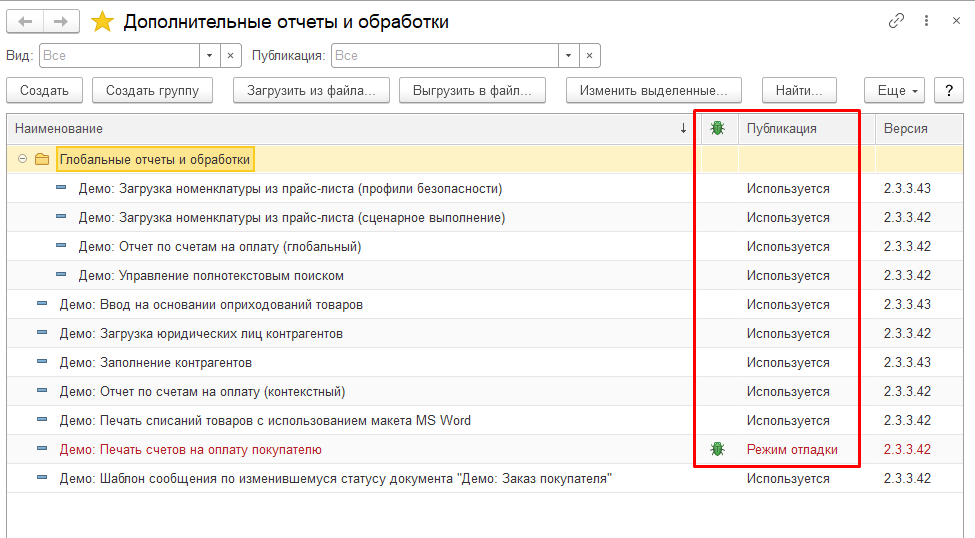Focus the Вид input field
975x538 pixels.
pyautogui.click(x=119, y=55)
